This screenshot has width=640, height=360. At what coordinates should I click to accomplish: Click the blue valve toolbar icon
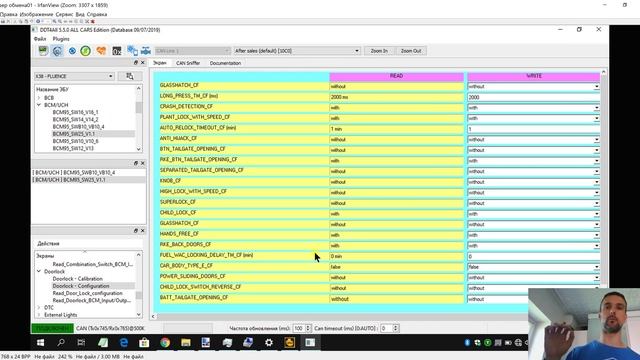coord(146,51)
